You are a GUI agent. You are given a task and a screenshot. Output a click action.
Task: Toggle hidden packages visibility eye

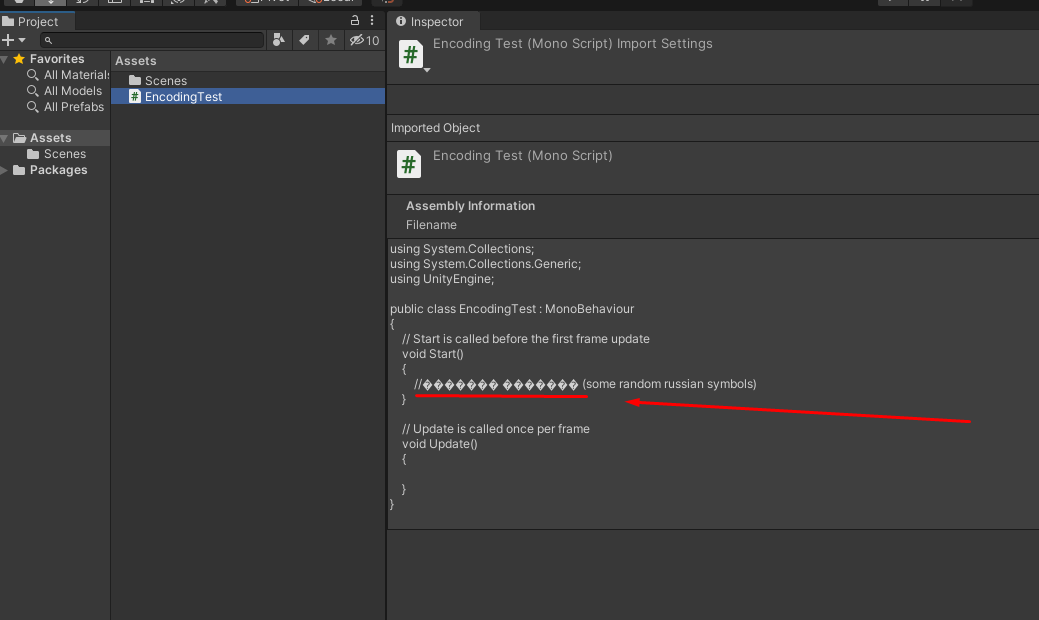coord(356,40)
